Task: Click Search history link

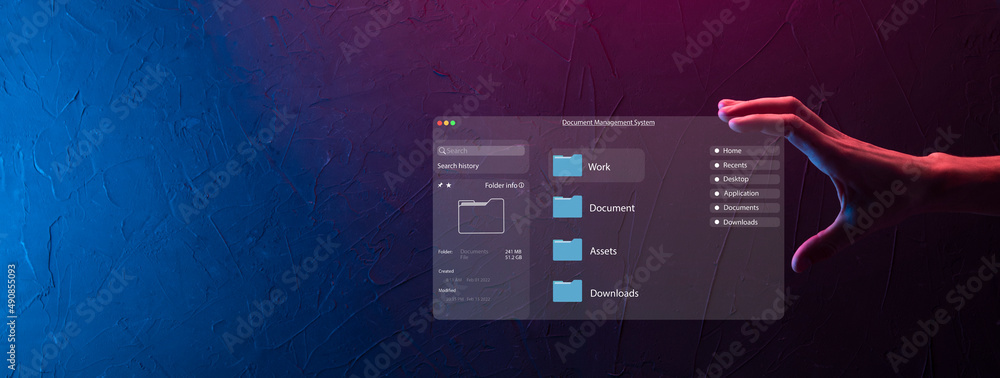Action: (458, 166)
